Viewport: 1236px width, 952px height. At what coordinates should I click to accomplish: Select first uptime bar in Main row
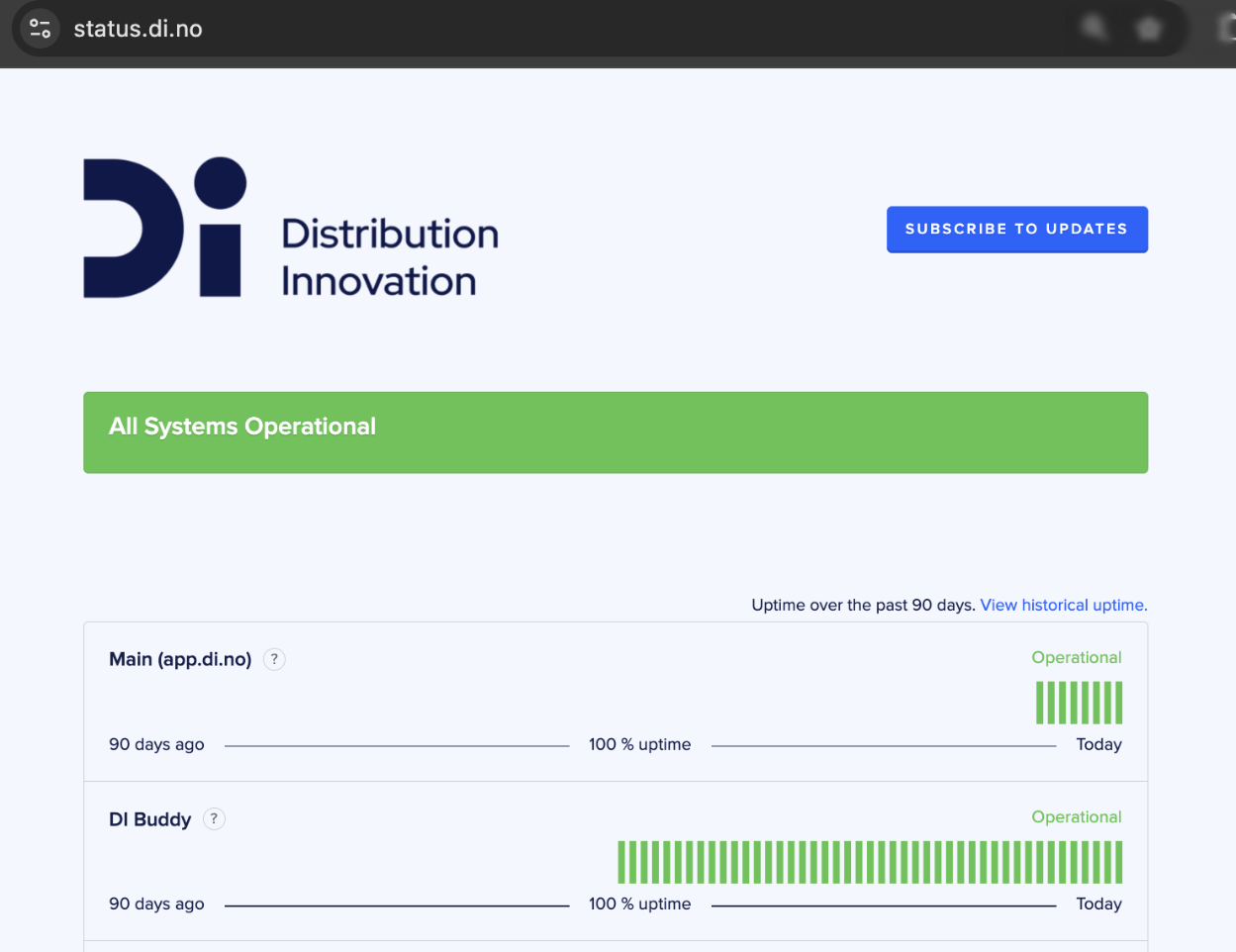tap(1040, 703)
